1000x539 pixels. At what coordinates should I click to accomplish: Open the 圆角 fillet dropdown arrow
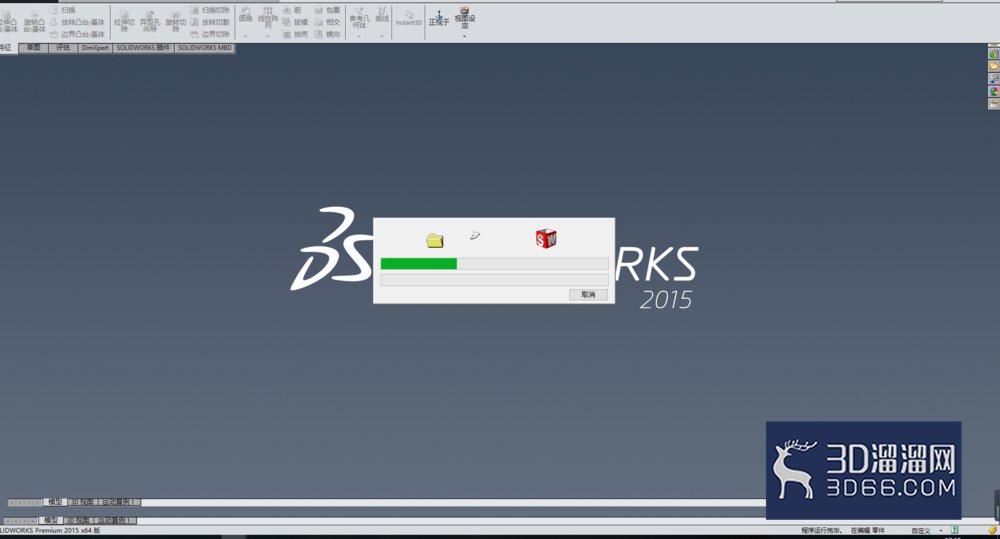(x=246, y=36)
